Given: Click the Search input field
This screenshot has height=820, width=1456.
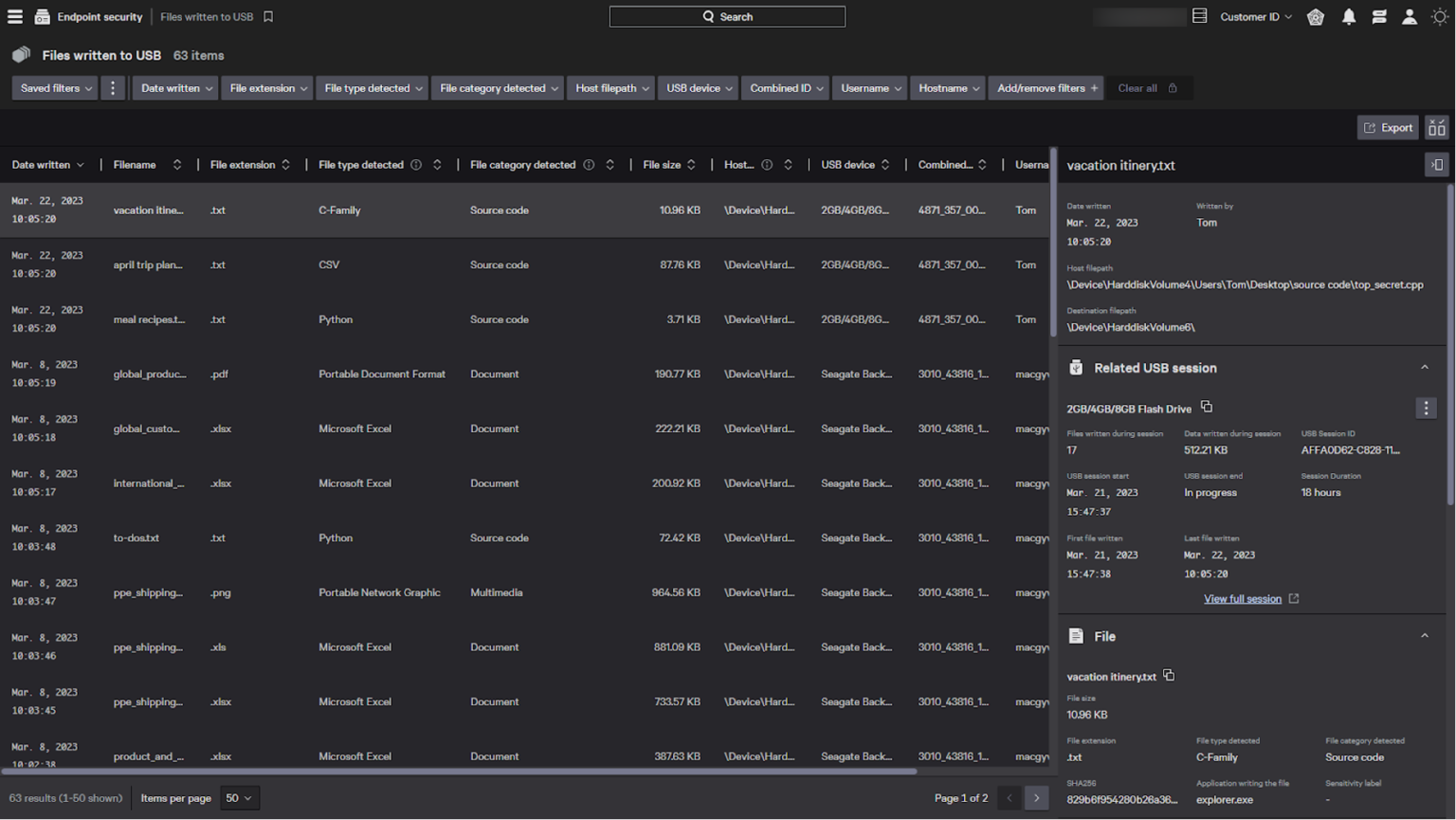Looking at the screenshot, I should [x=727, y=17].
